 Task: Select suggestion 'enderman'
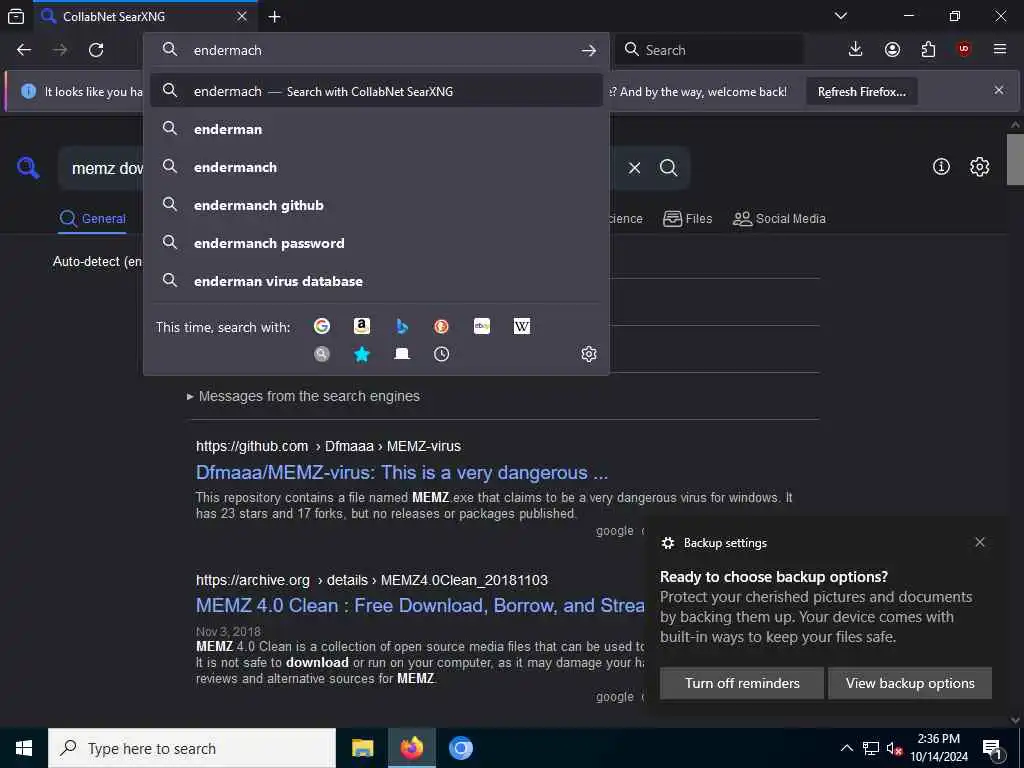(x=376, y=129)
